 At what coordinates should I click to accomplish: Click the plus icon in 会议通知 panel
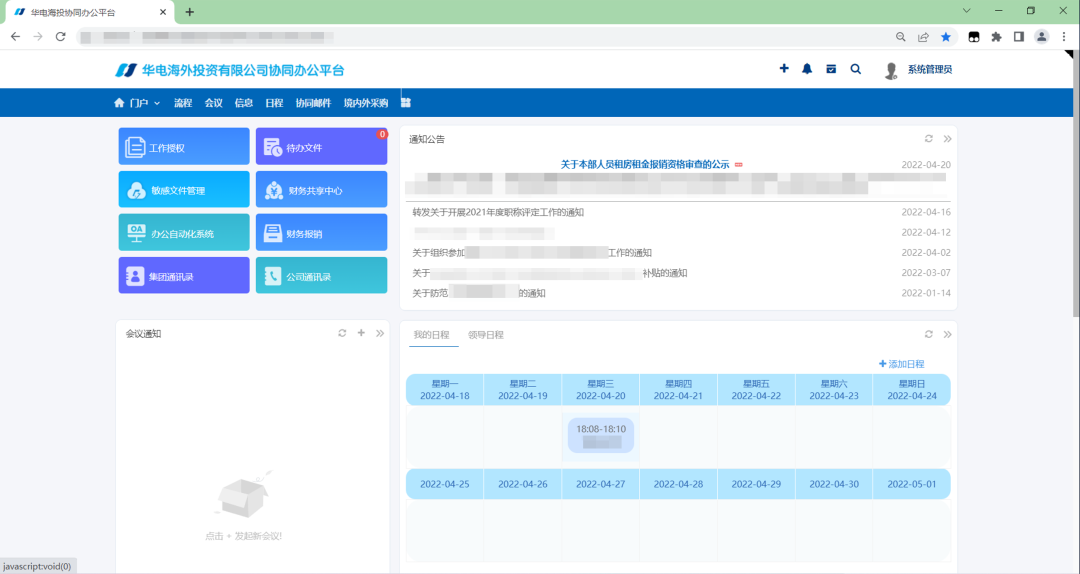[361, 333]
